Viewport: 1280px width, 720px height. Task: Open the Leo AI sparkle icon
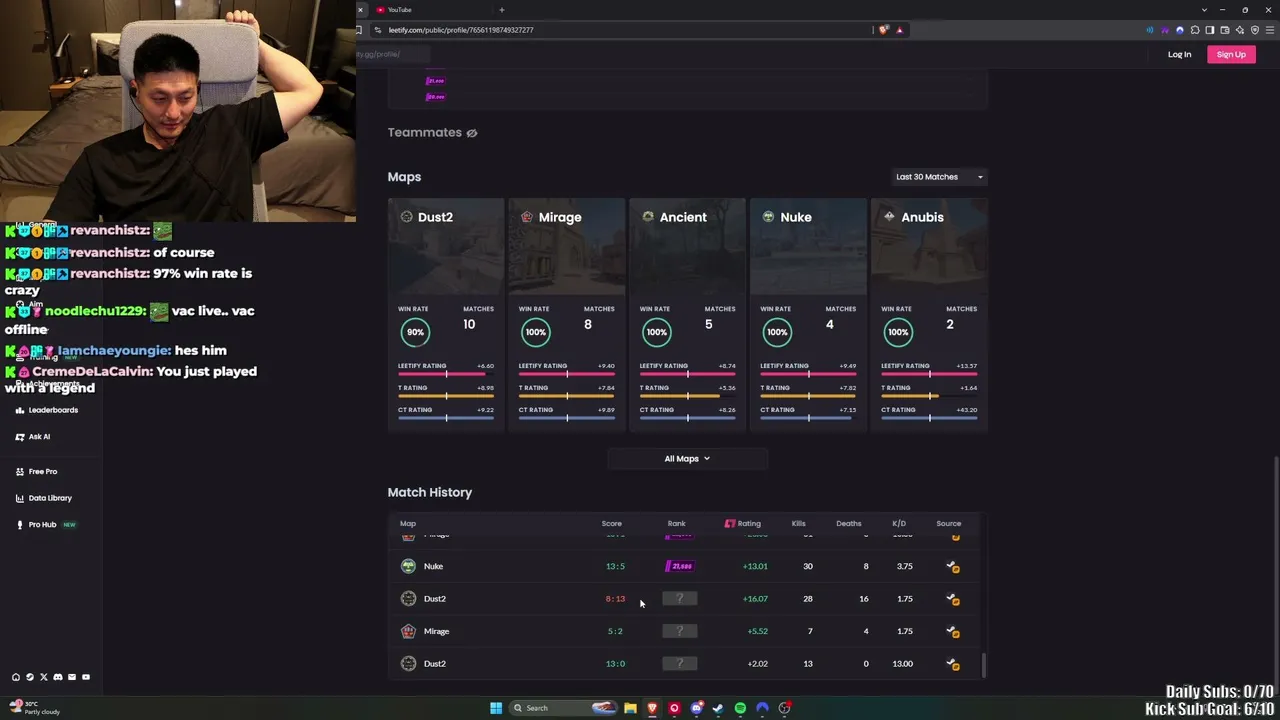[x=1240, y=30]
